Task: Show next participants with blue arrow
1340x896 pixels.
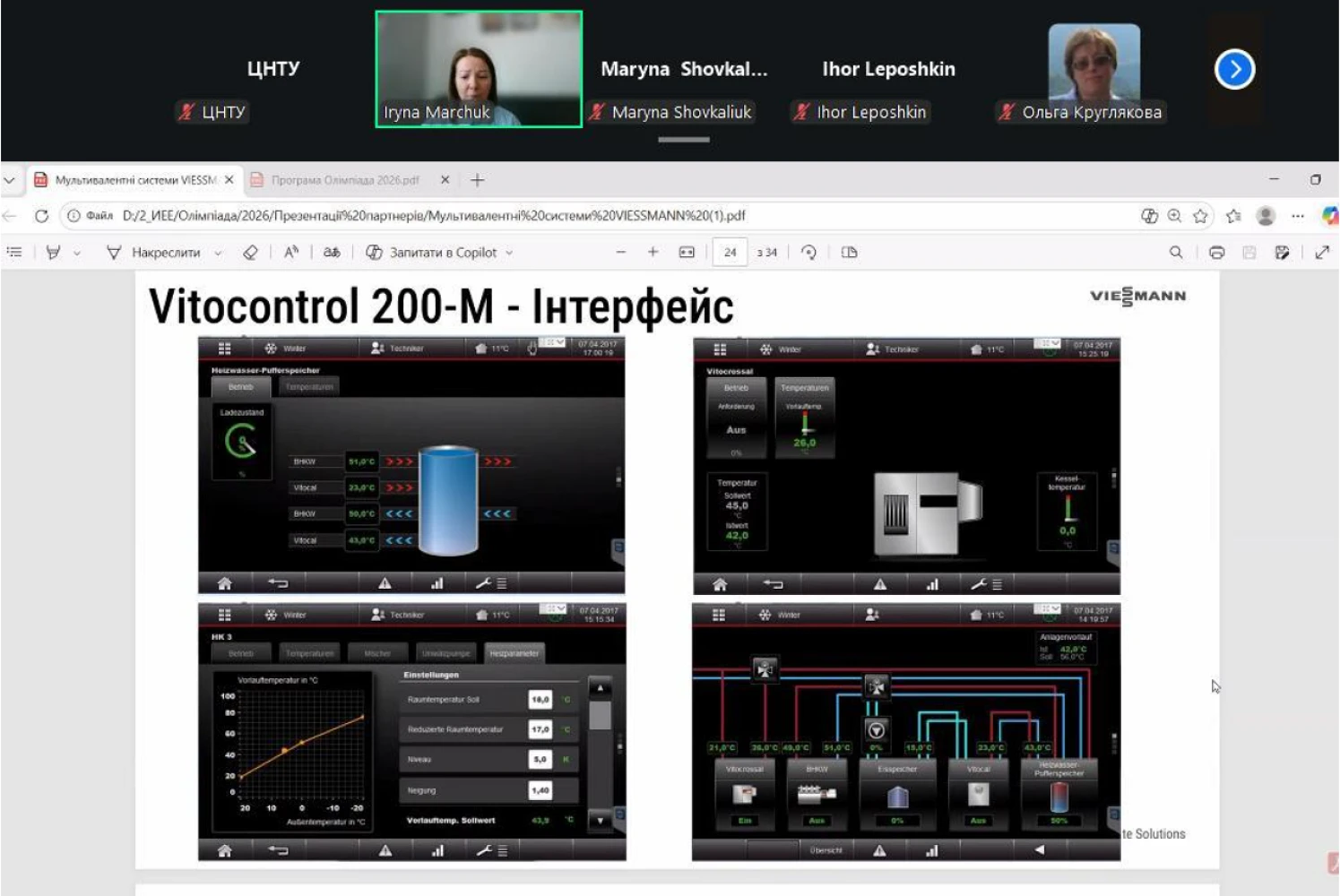Action: coord(1234,69)
